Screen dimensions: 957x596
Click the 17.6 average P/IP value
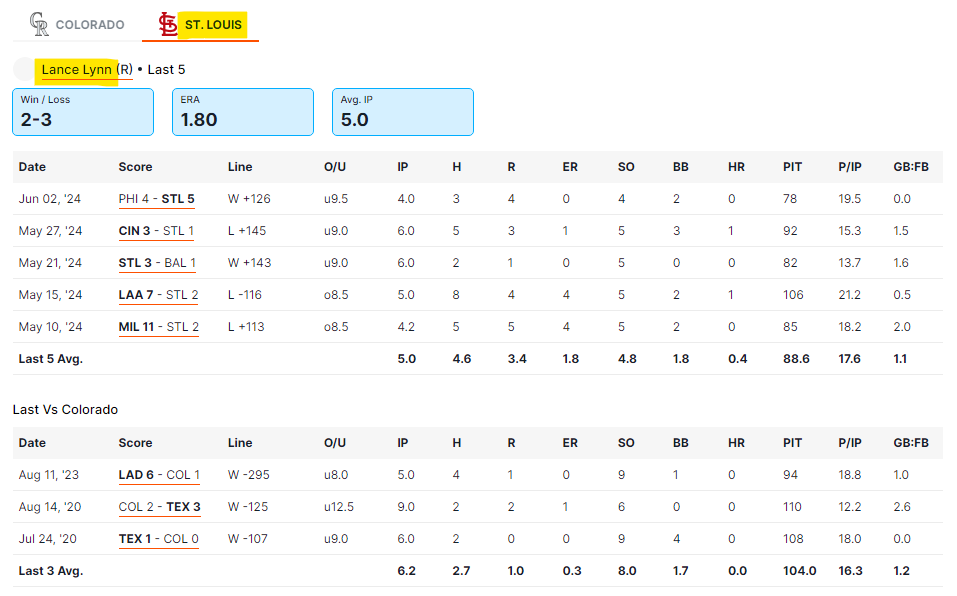click(x=850, y=359)
